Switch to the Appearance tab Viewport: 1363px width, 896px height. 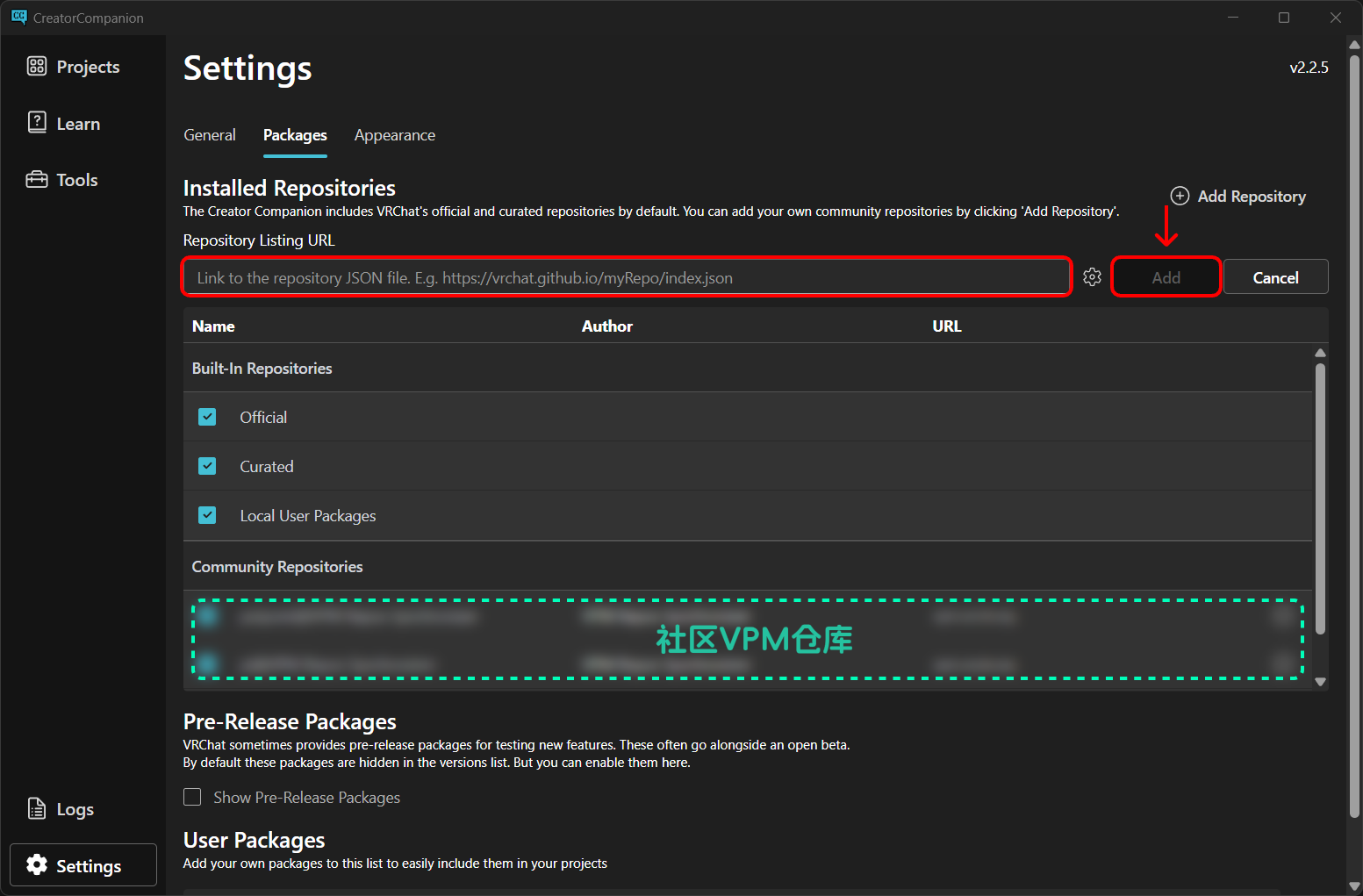coord(395,135)
